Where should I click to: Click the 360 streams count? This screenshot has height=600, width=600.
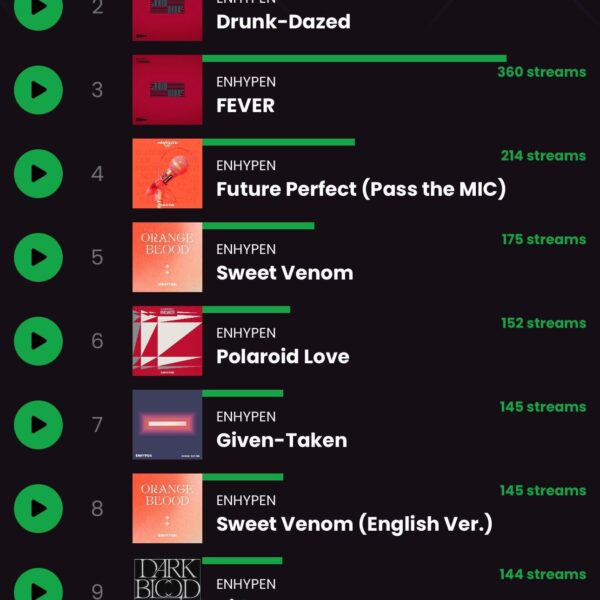(x=542, y=72)
